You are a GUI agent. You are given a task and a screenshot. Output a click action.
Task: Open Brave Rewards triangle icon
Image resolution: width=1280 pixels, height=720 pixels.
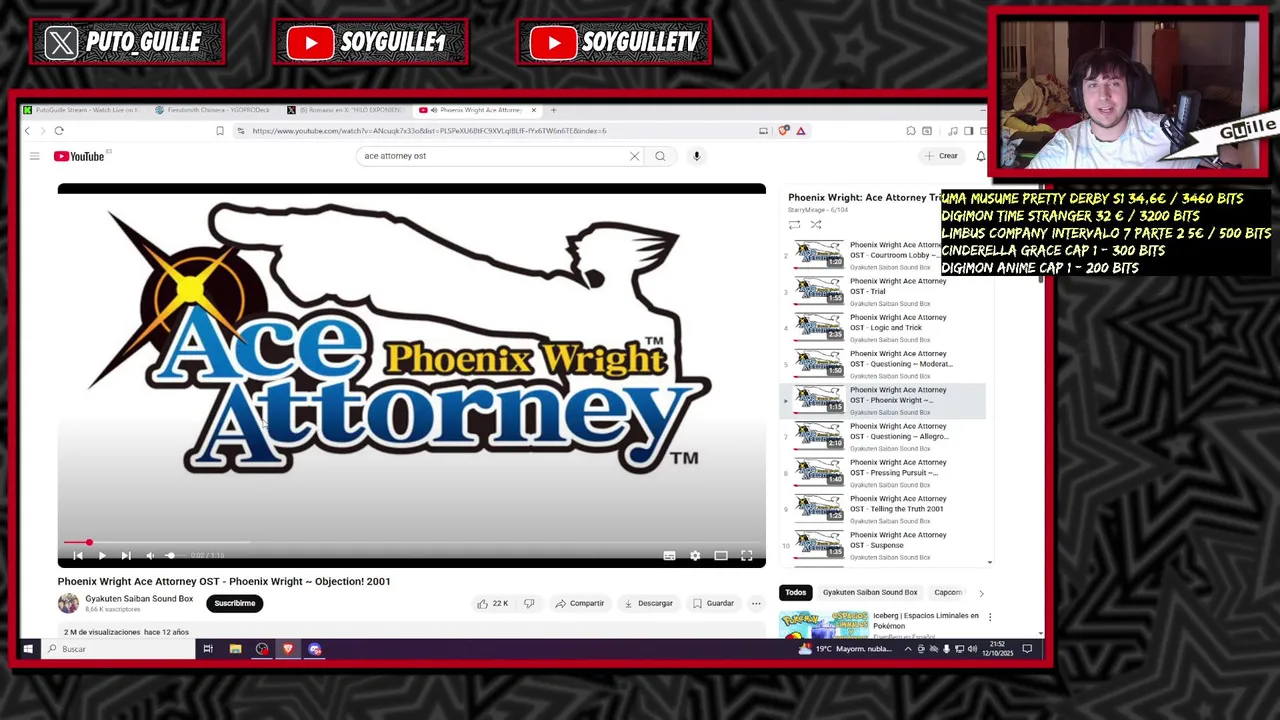[x=801, y=131]
